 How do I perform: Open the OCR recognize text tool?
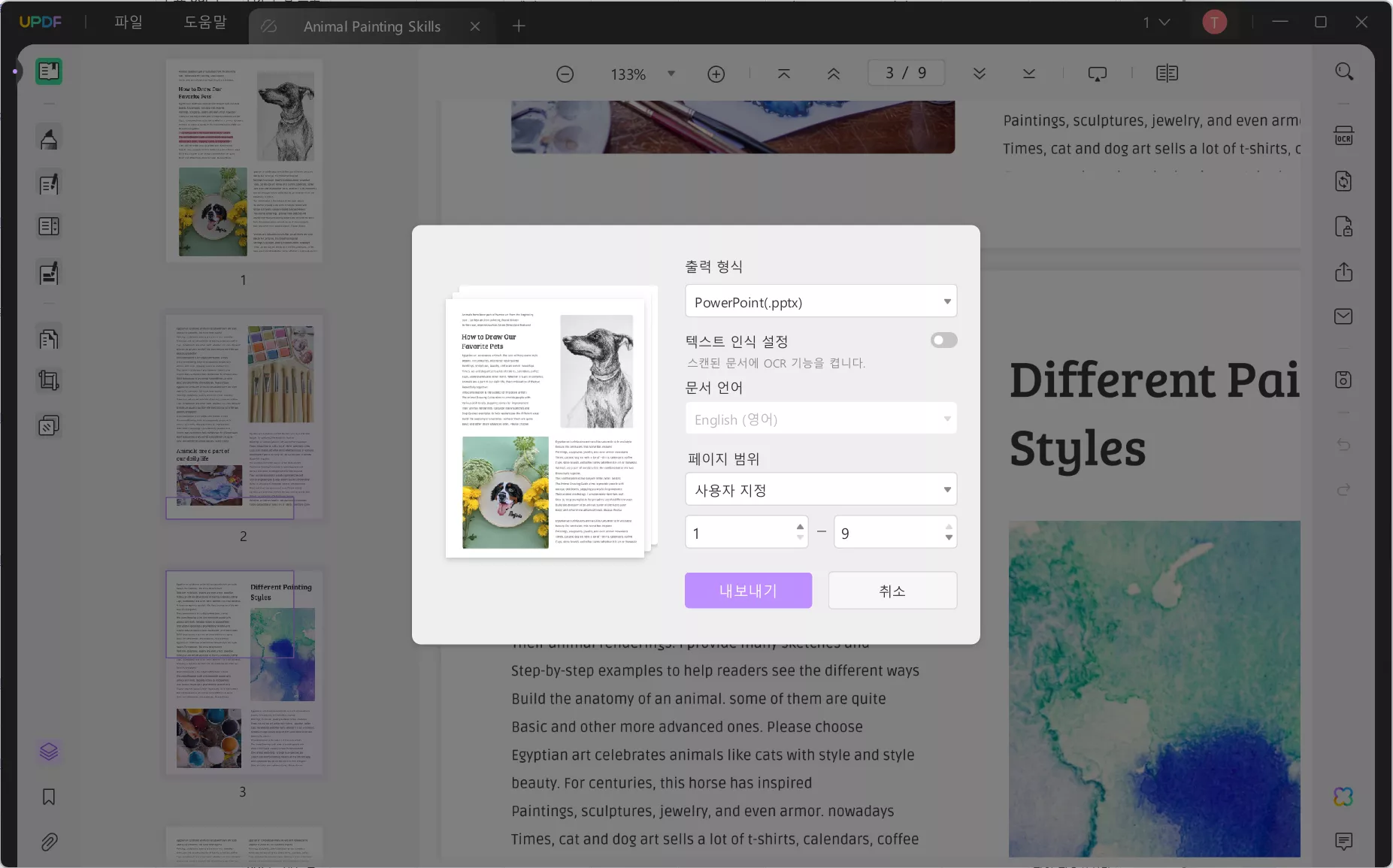[1344, 136]
